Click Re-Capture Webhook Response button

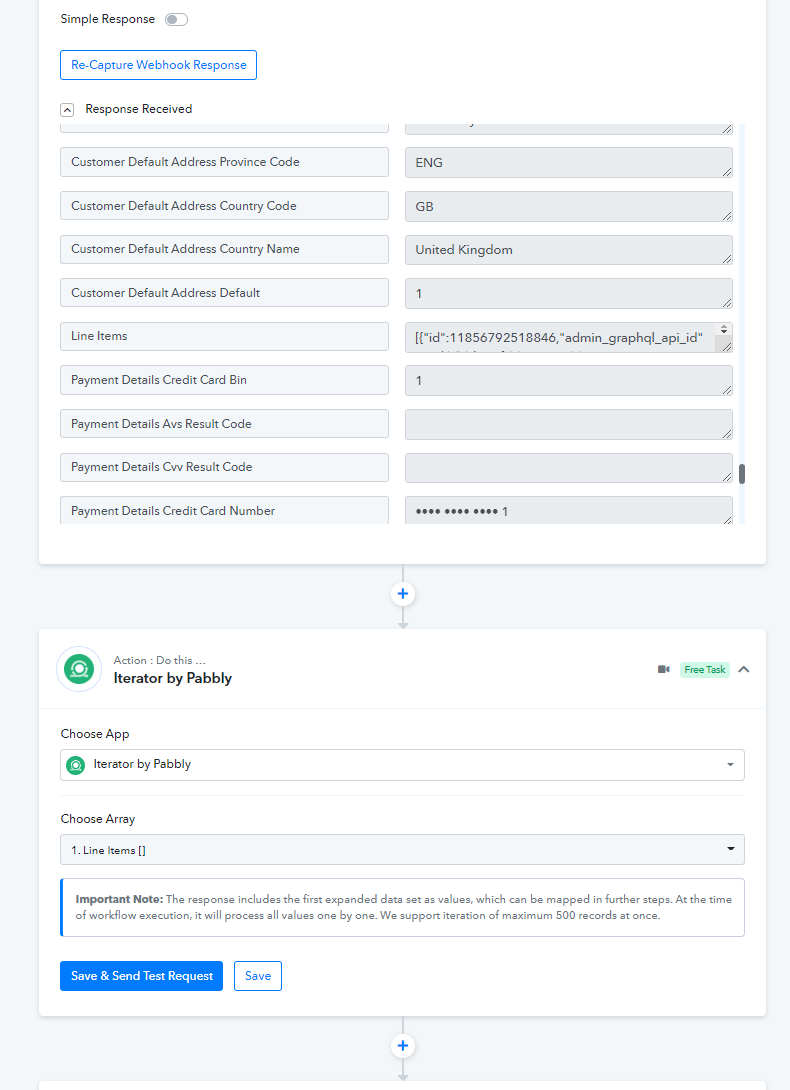(159, 65)
